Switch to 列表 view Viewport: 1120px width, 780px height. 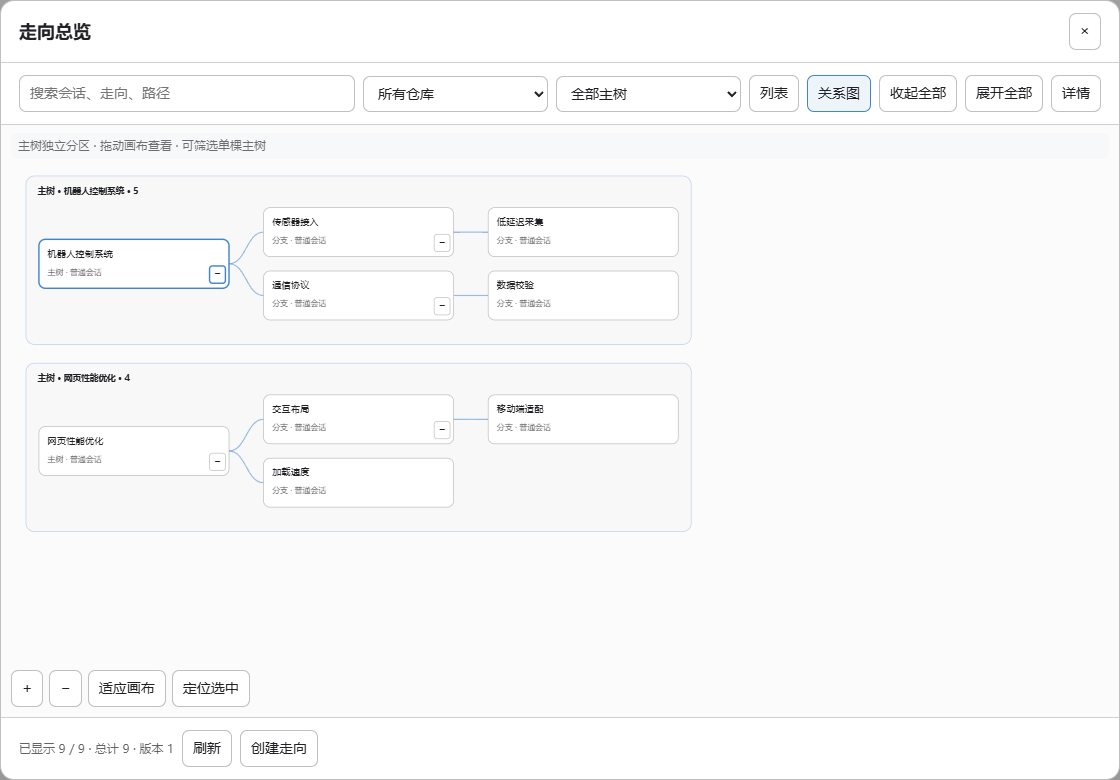tap(774, 94)
